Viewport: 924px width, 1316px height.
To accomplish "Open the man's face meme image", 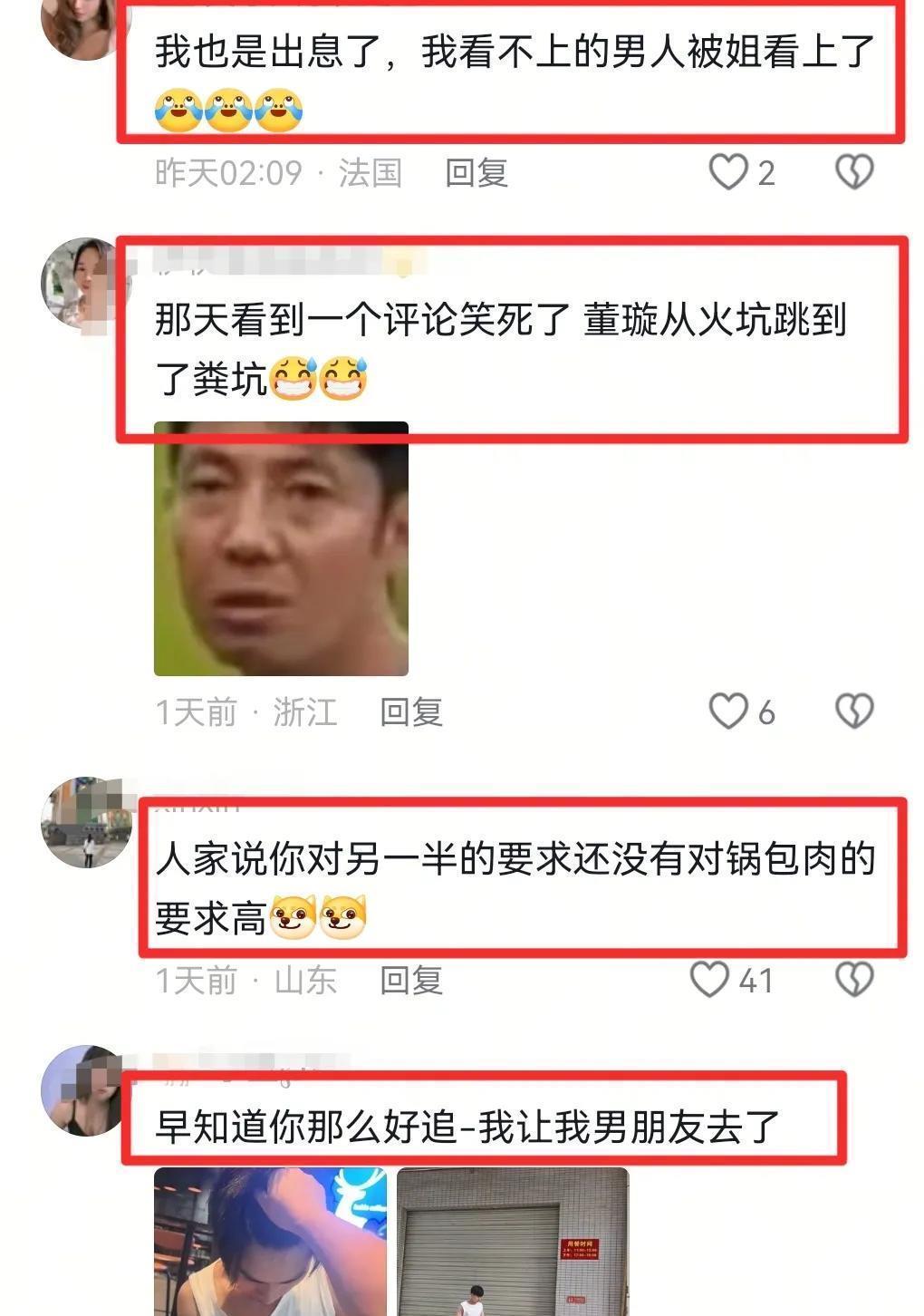I will pos(281,549).
